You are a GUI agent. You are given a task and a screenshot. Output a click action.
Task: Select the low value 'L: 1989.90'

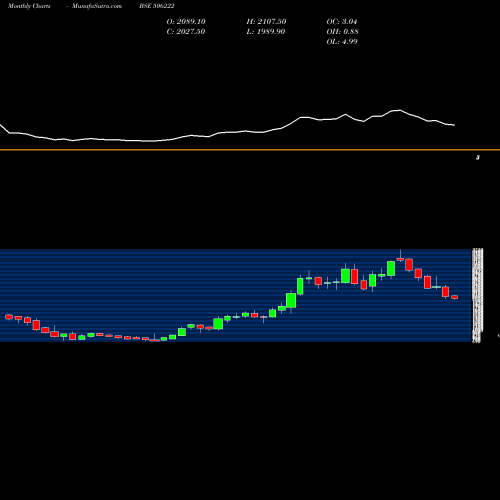[266, 32]
